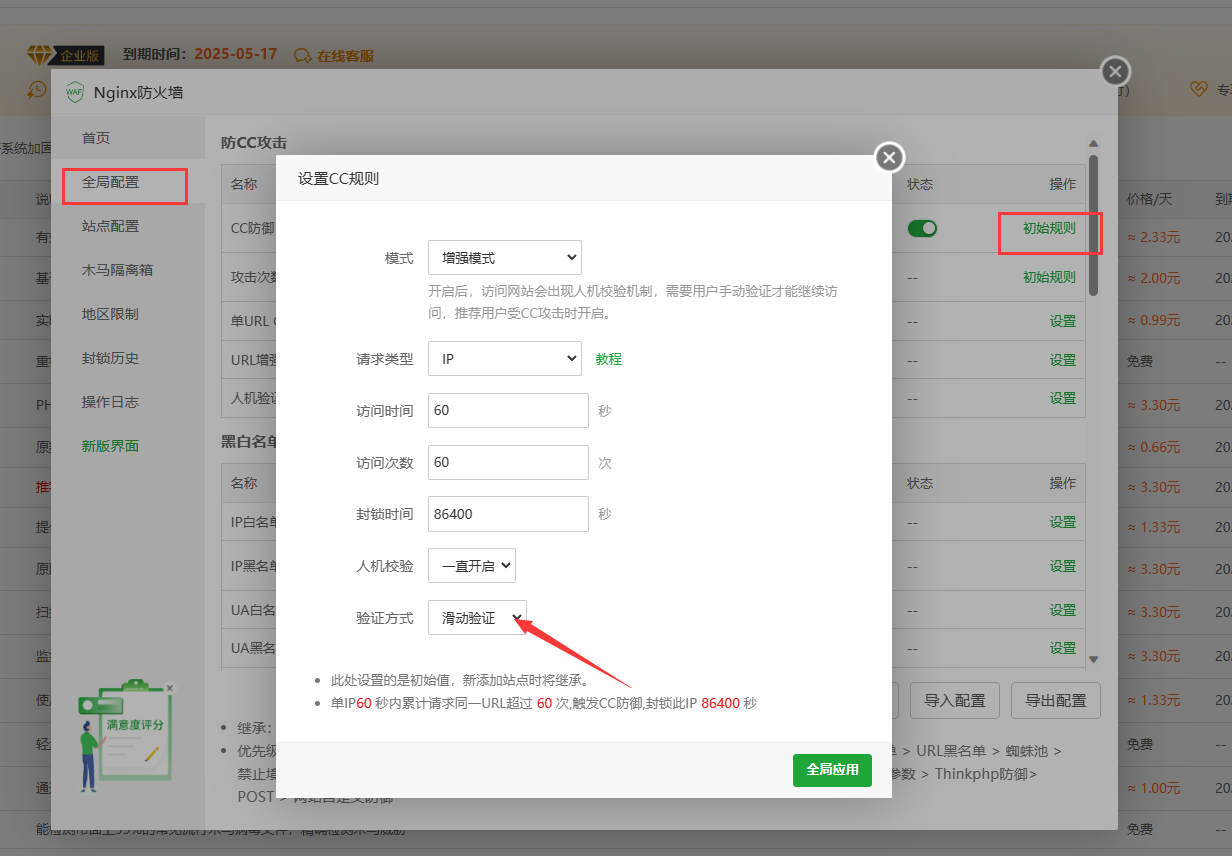Close the Nginx防火墙 window

click(x=1115, y=72)
